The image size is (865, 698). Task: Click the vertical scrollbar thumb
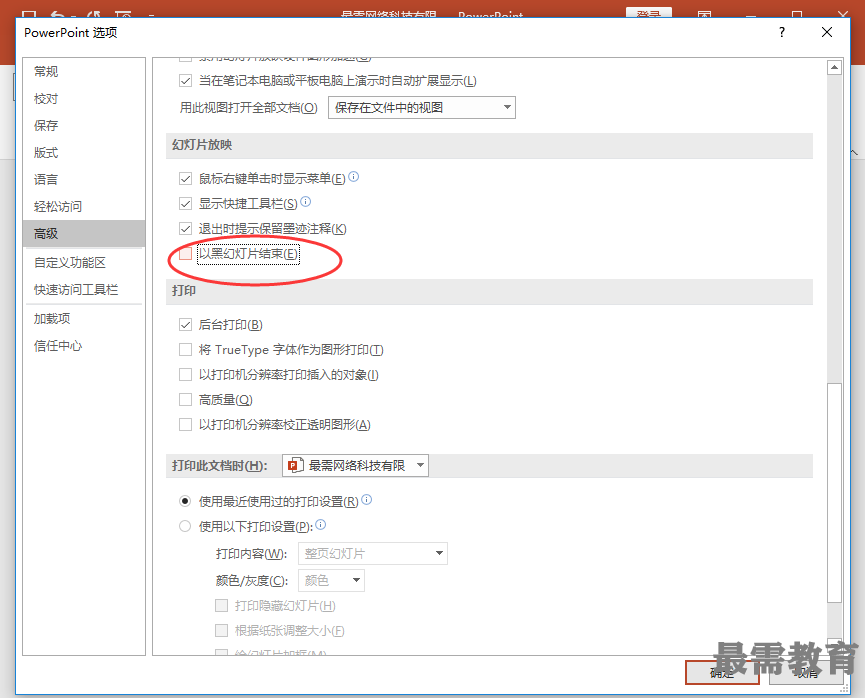click(835, 493)
